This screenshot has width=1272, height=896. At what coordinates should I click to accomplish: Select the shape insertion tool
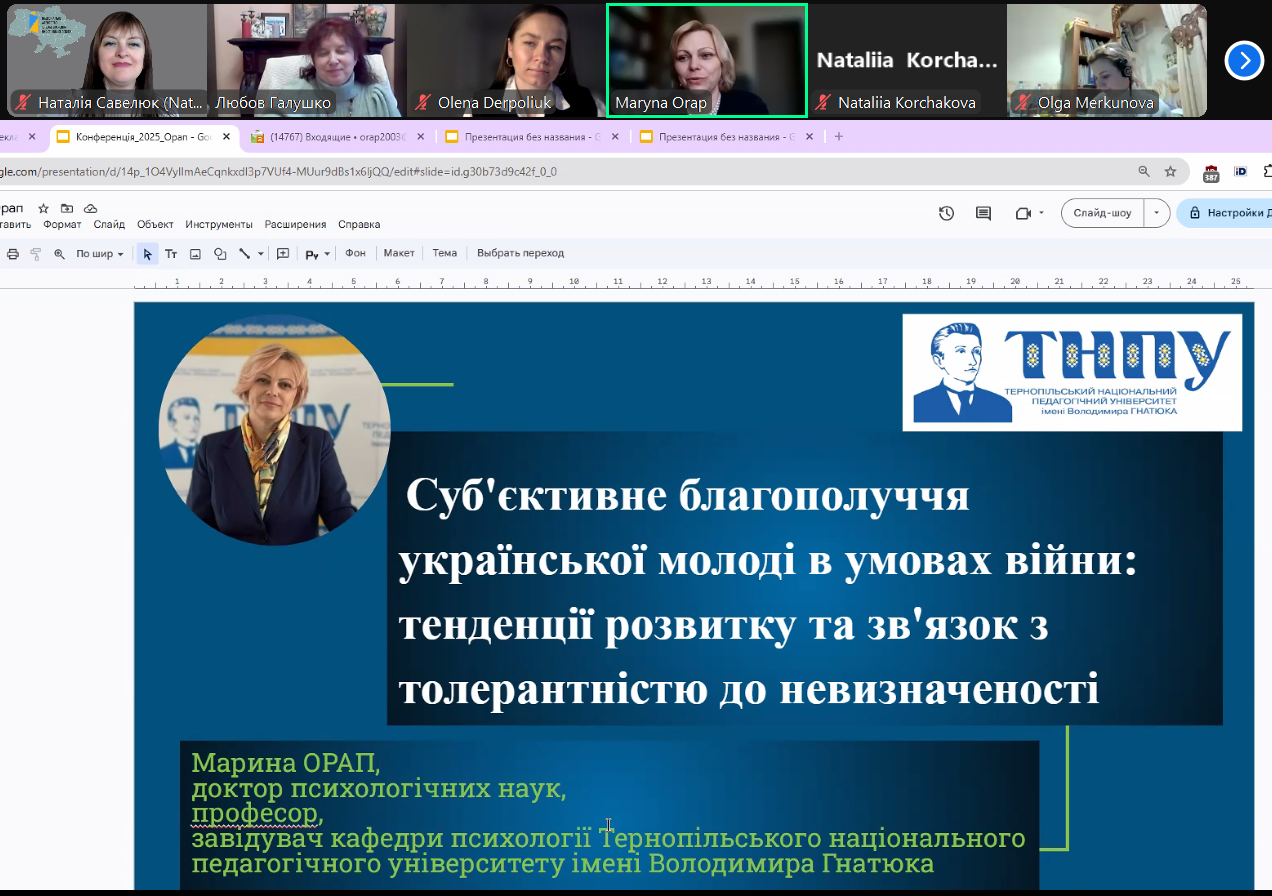tap(220, 253)
